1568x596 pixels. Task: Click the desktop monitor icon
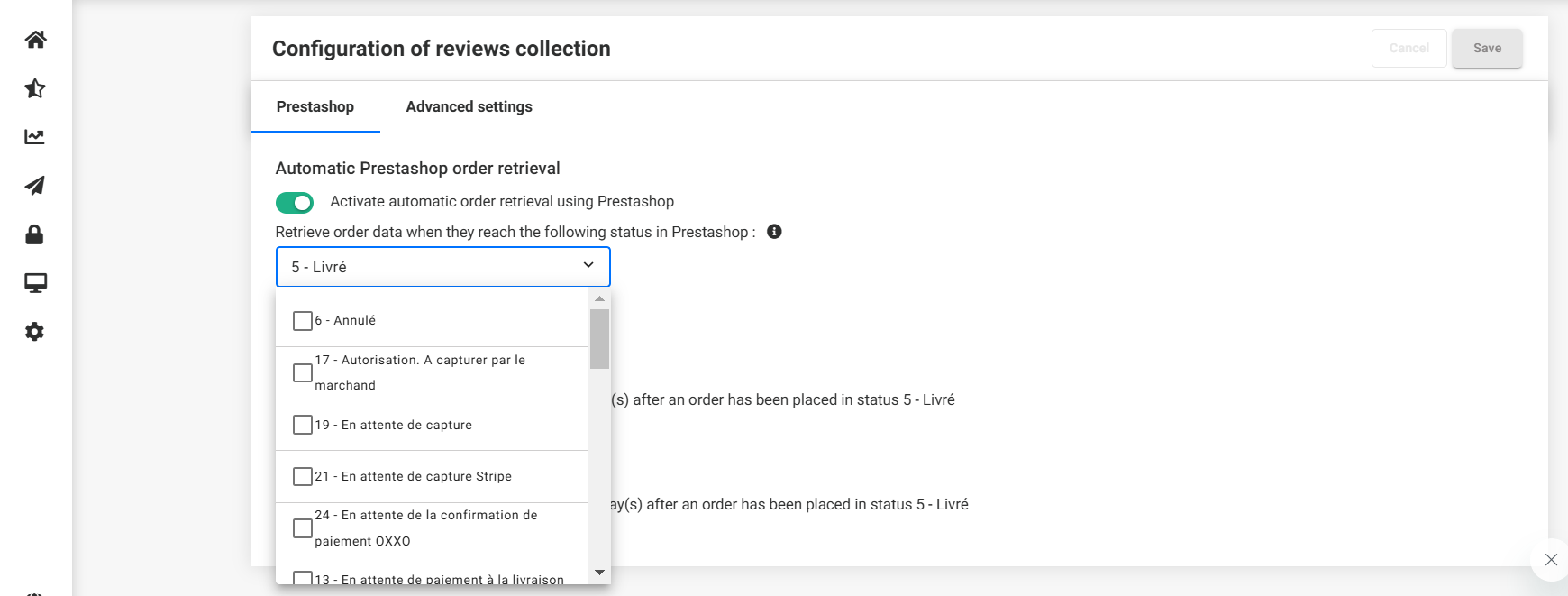click(x=35, y=283)
